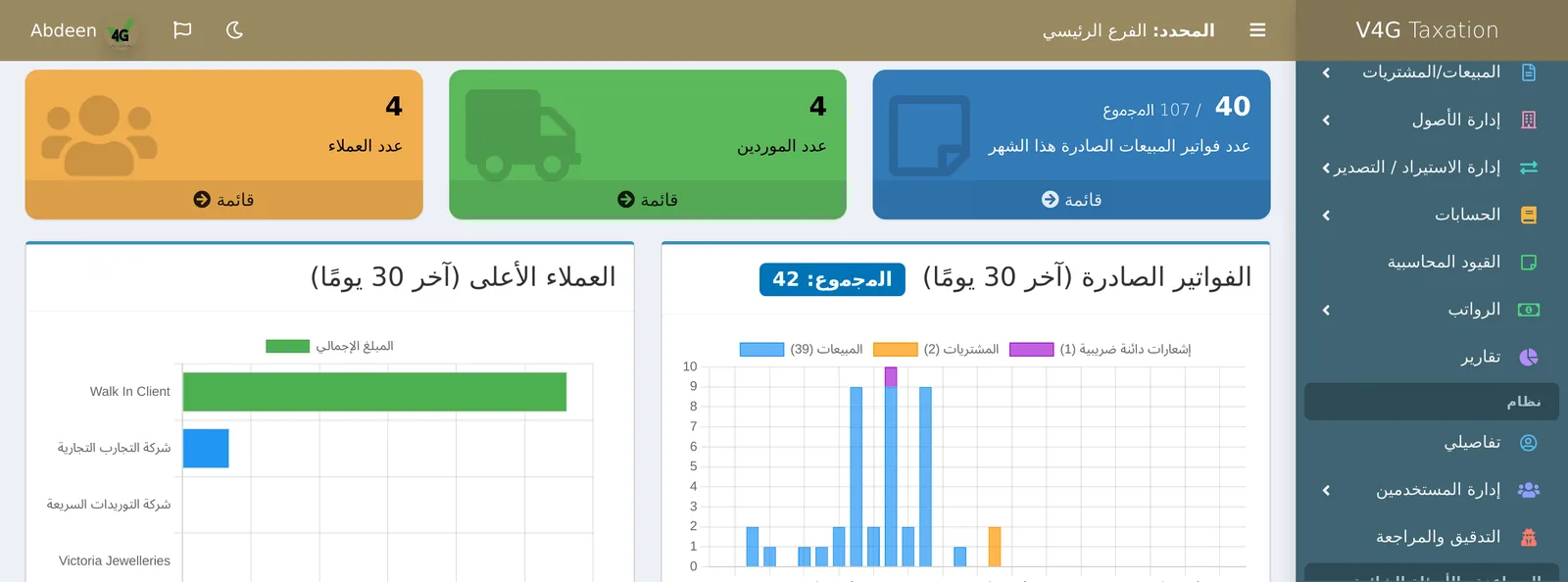Expand the الحسابات chevron

[x=1326, y=215]
